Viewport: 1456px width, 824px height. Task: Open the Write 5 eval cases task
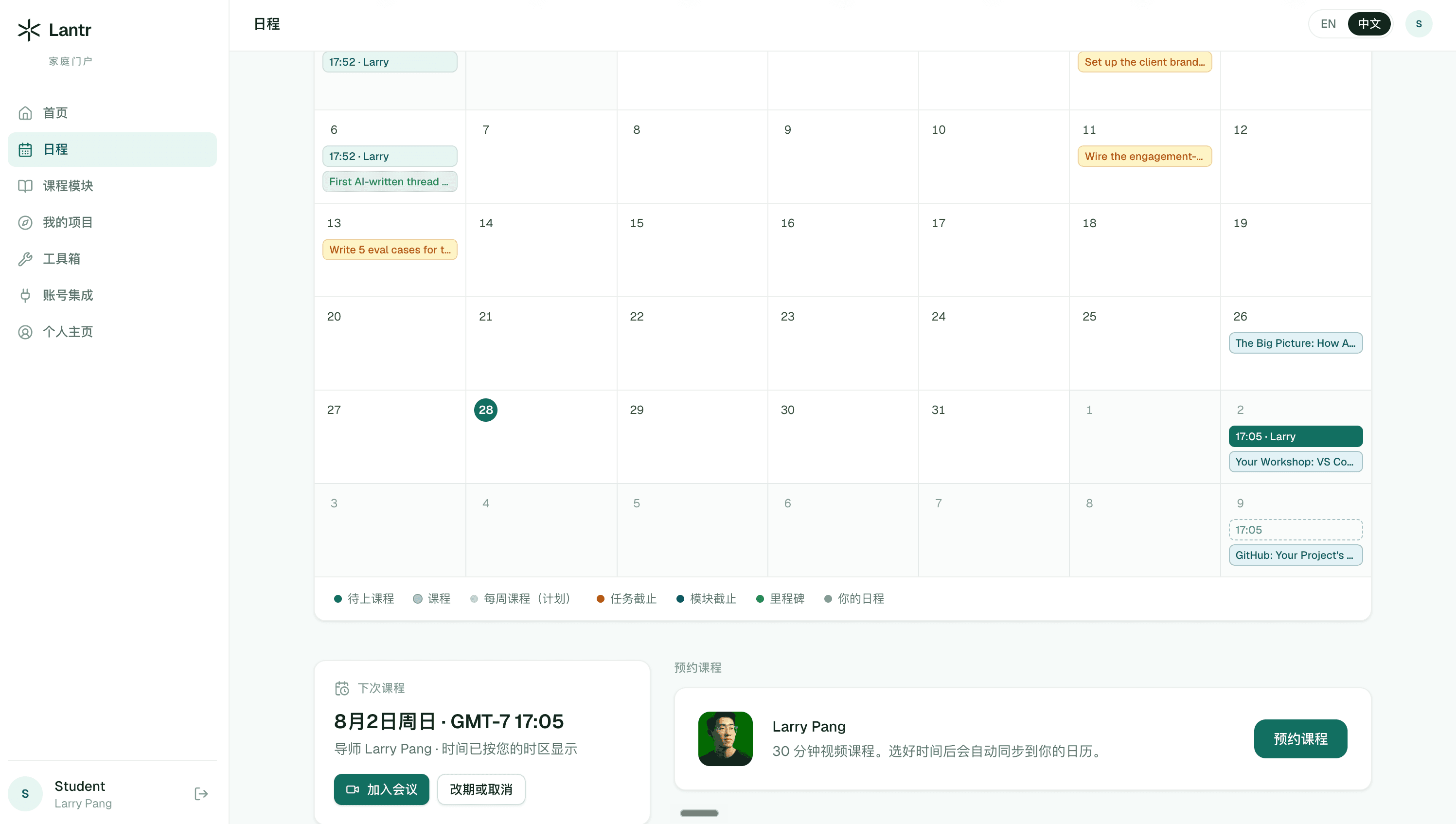click(389, 250)
